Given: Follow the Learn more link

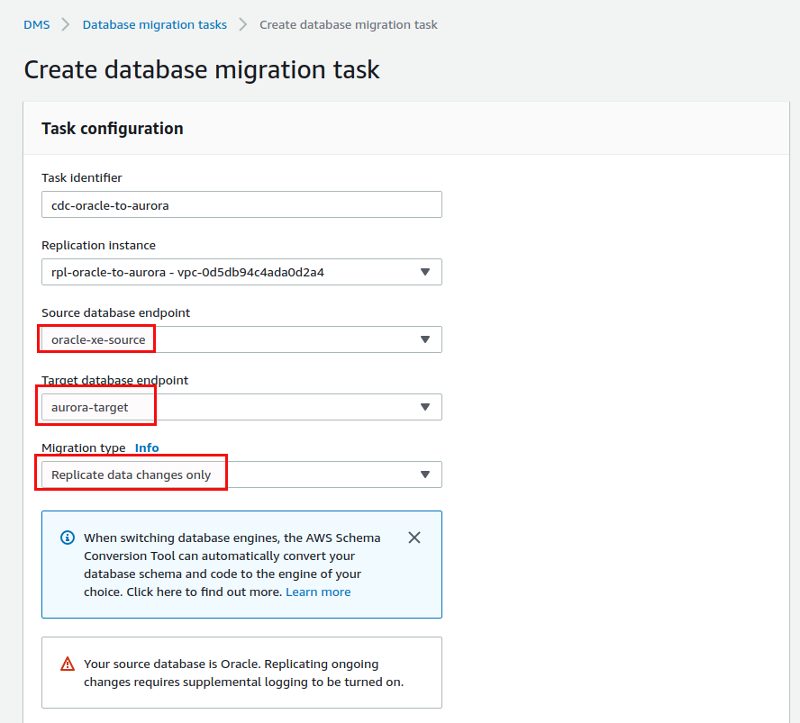Looking at the screenshot, I should 318,592.
